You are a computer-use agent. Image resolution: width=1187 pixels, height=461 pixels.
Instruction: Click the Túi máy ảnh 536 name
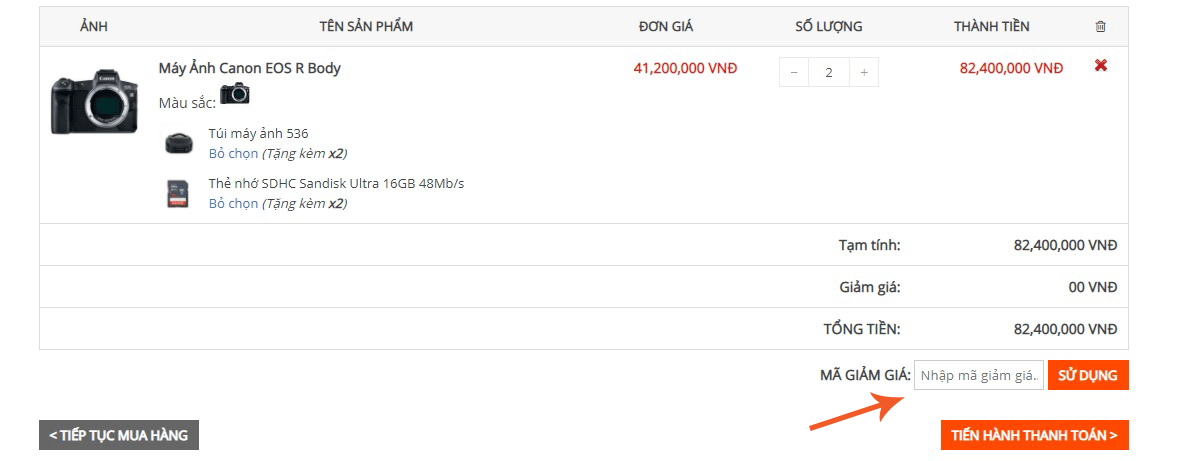[x=259, y=134]
